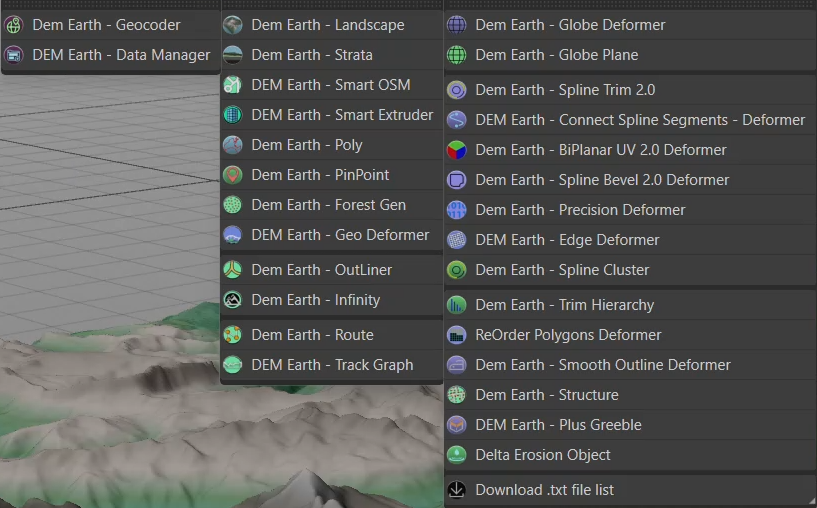Select BiPlanar UV 2.0 Deformer entry
Screen dimensions: 817x508
click(630, 150)
